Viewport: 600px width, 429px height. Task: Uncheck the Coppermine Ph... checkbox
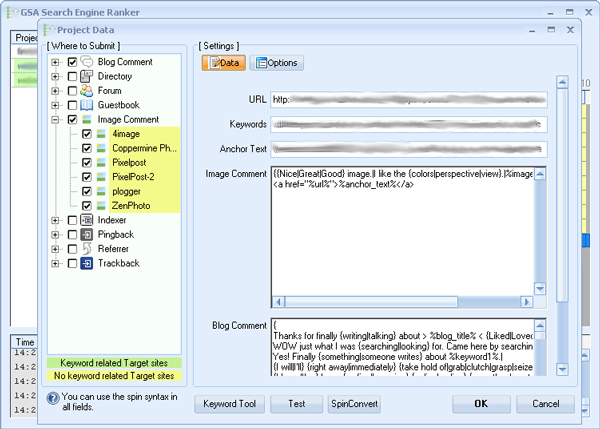(87, 148)
